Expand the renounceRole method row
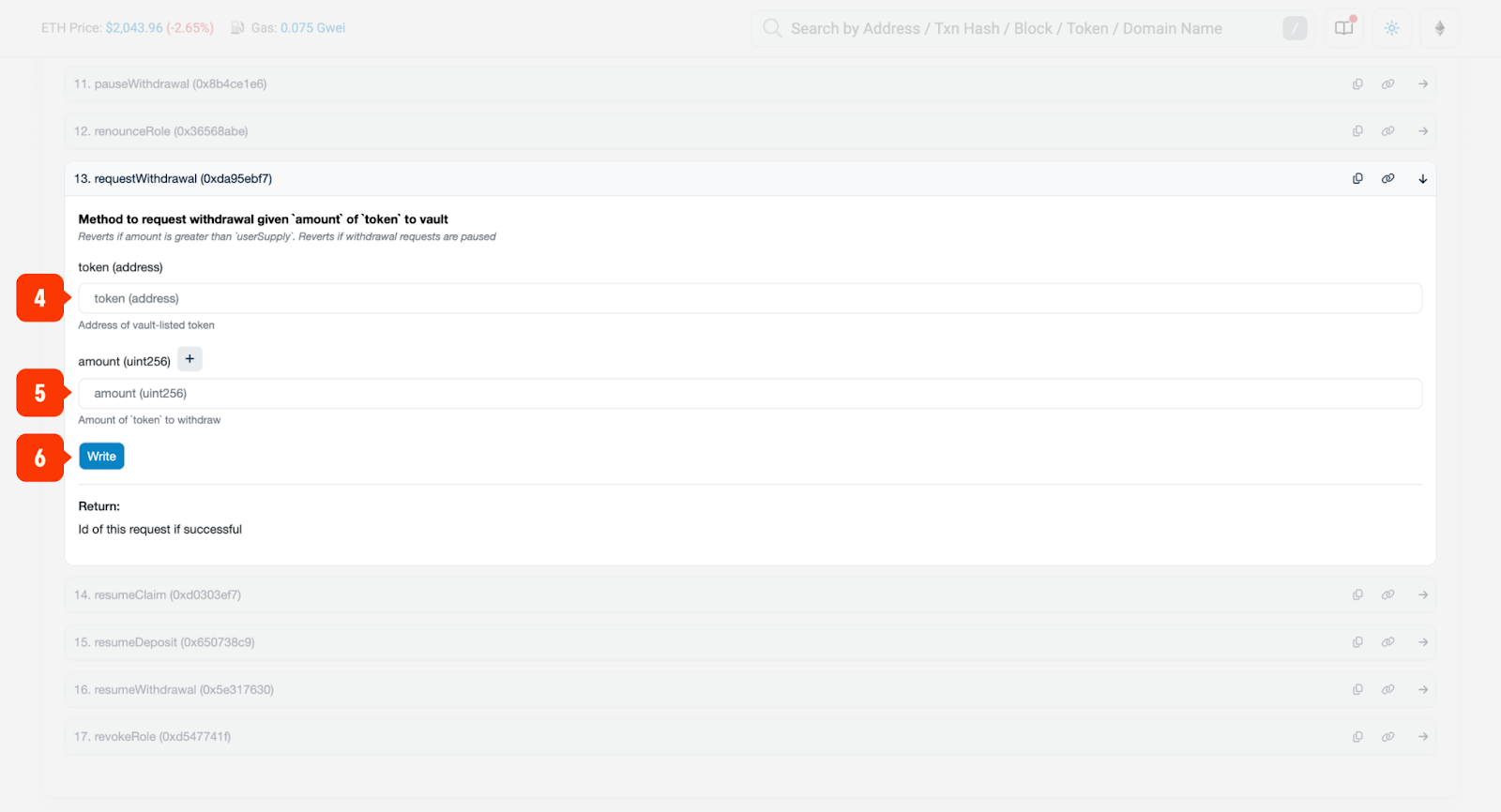The image size is (1501, 812). 1422,131
